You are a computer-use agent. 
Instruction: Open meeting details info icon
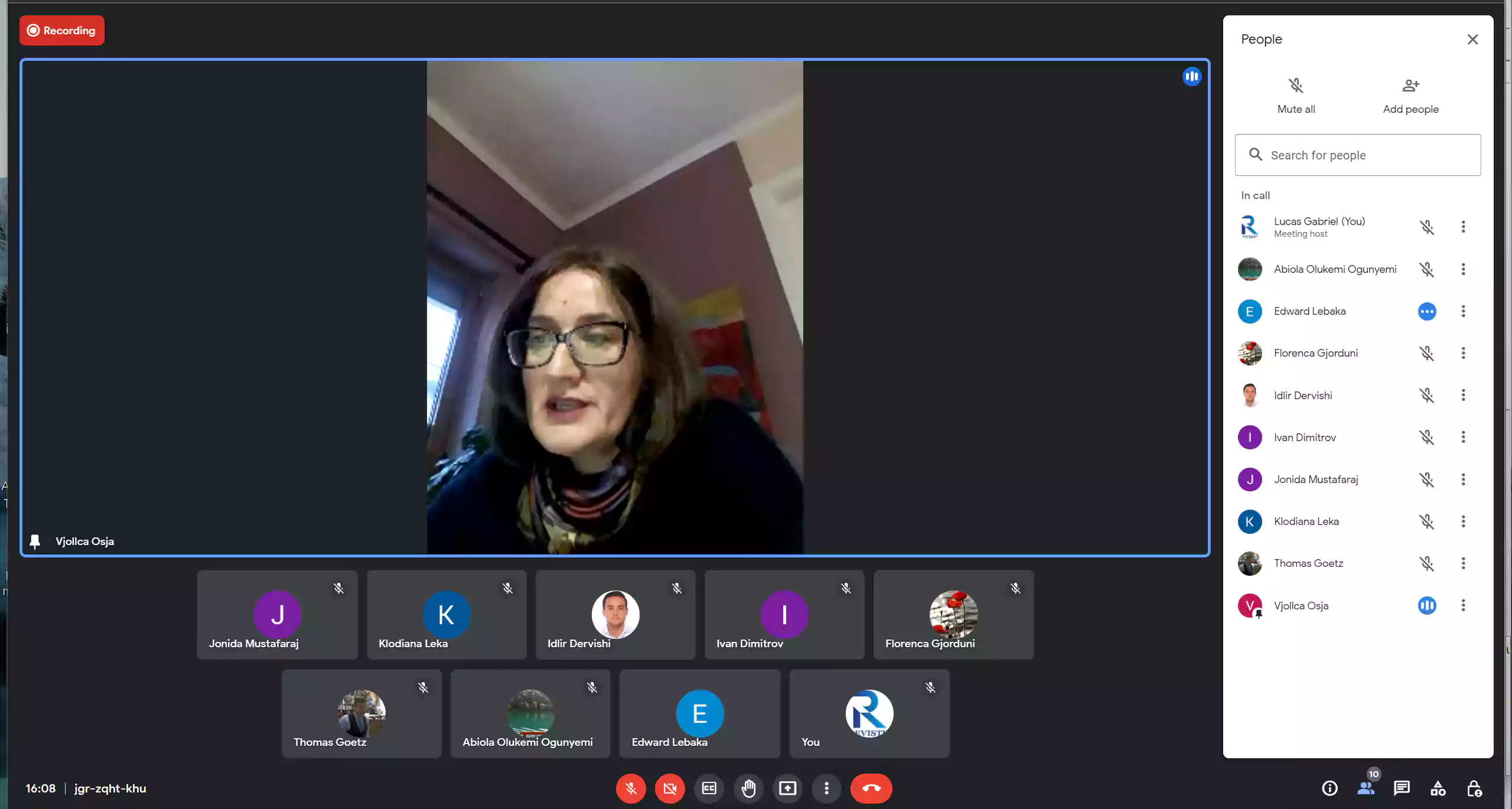[x=1329, y=788]
